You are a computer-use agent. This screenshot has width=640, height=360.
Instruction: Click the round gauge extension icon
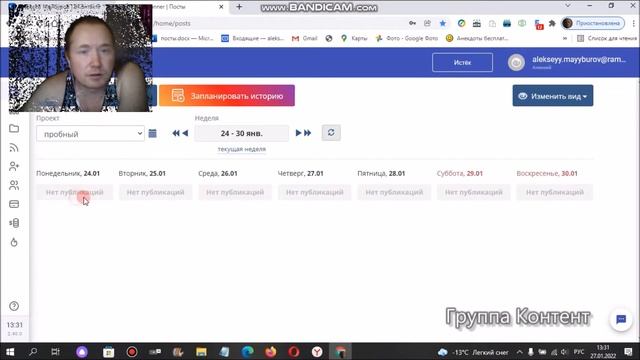461,23
